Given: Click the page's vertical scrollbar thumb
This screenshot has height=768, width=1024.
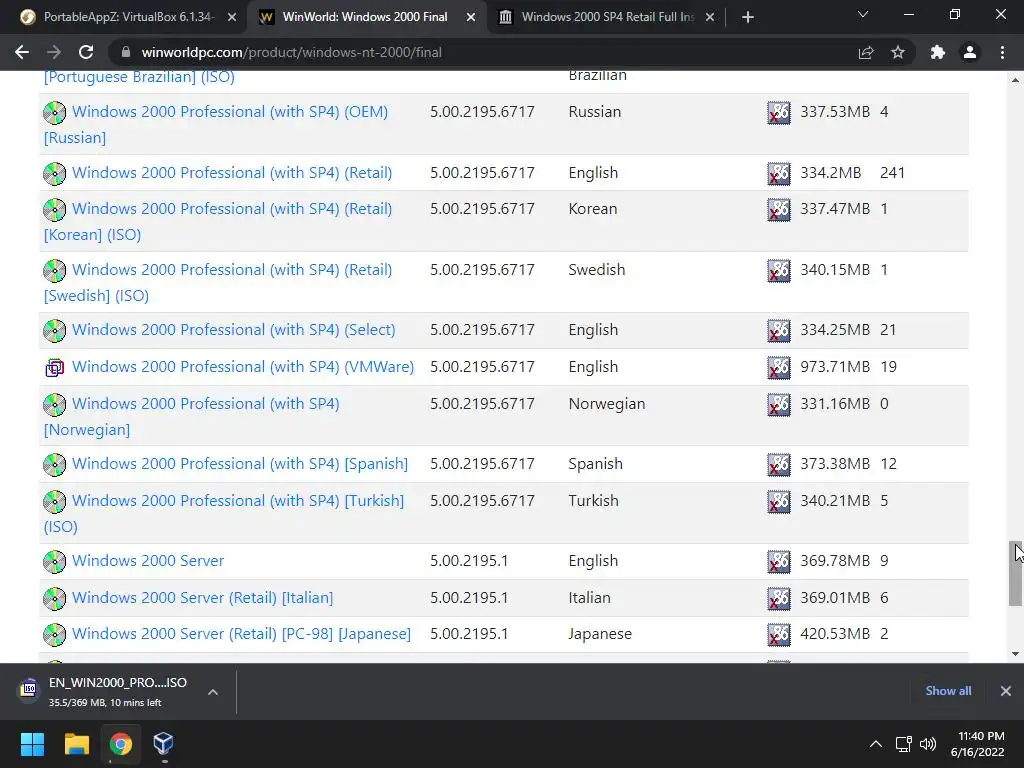Looking at the screenshot, I should pos(1016,573).
